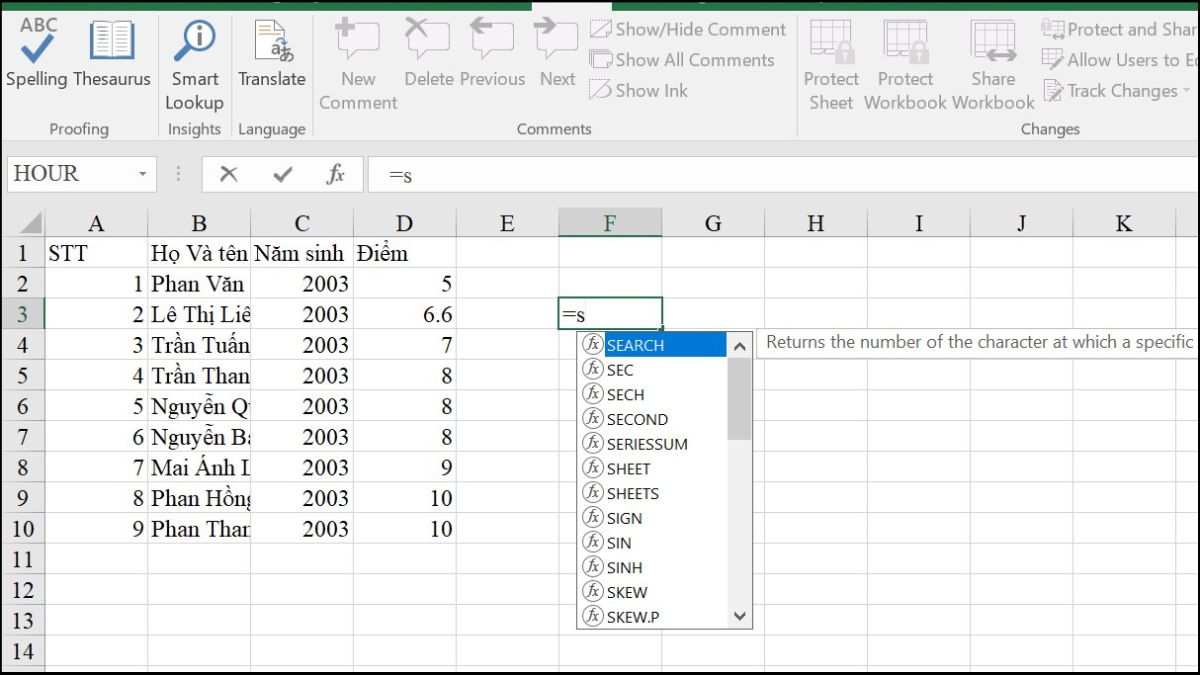Cancel the formula entry with the X button

click(x=228, y=173)
